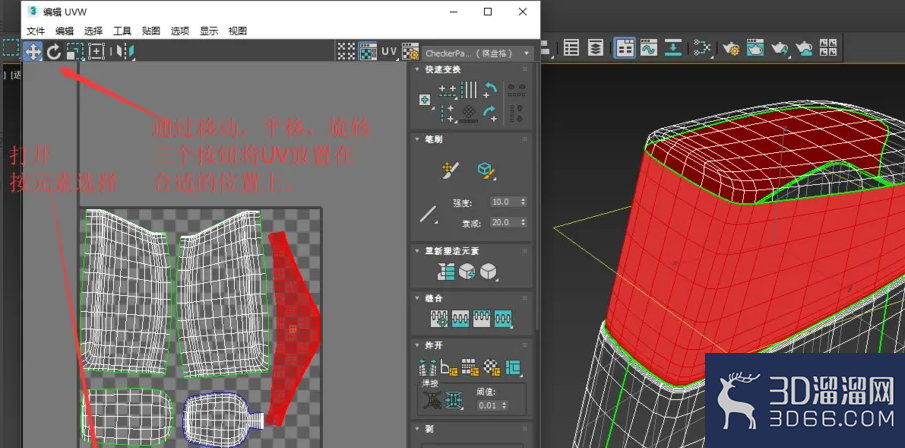The image size is (905, 448).
Task: Click the Stitch to Target button in 缝合
Action: tap(439, 318)
